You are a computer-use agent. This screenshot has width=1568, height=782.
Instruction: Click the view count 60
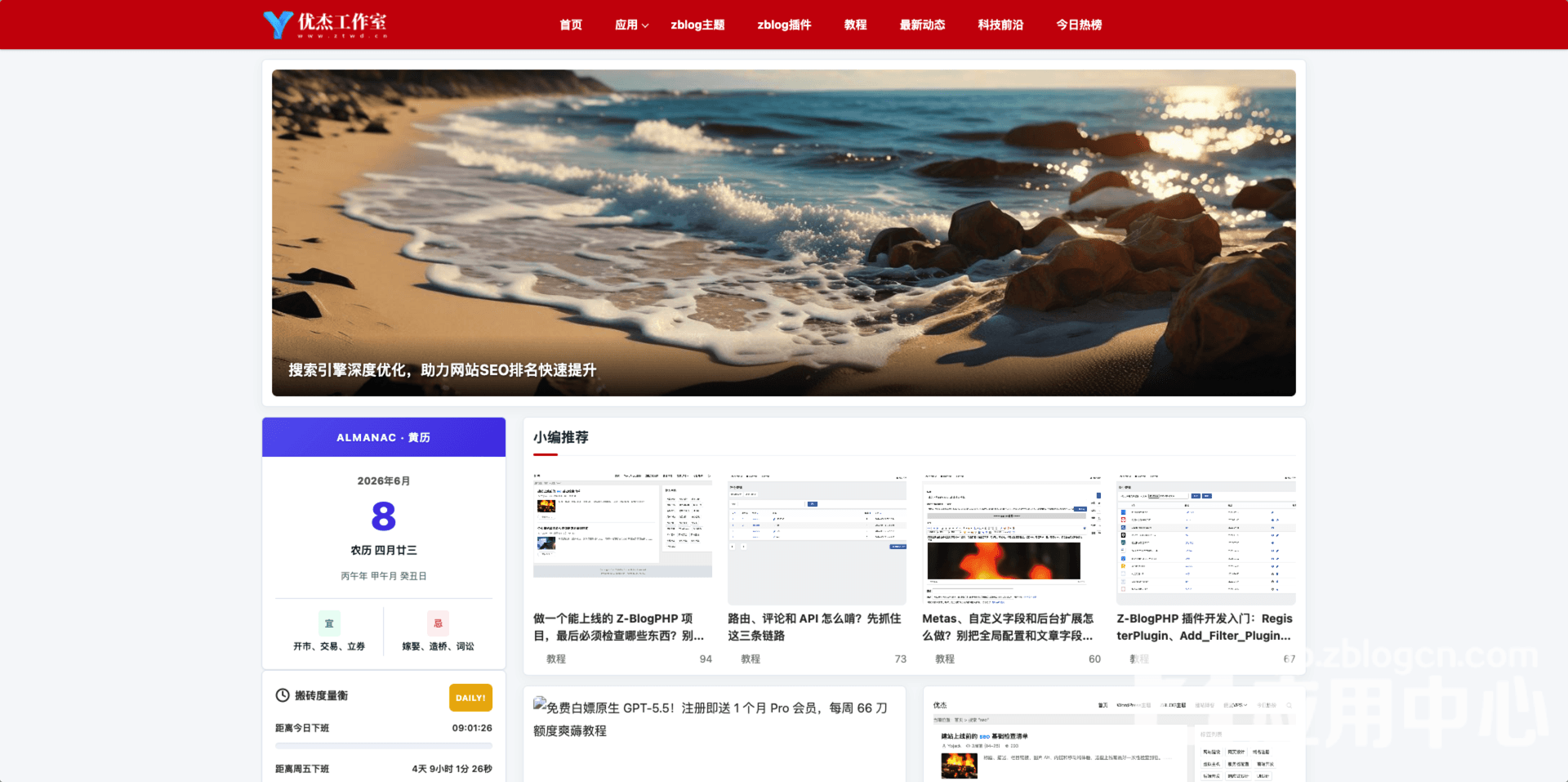point(1094,659)
